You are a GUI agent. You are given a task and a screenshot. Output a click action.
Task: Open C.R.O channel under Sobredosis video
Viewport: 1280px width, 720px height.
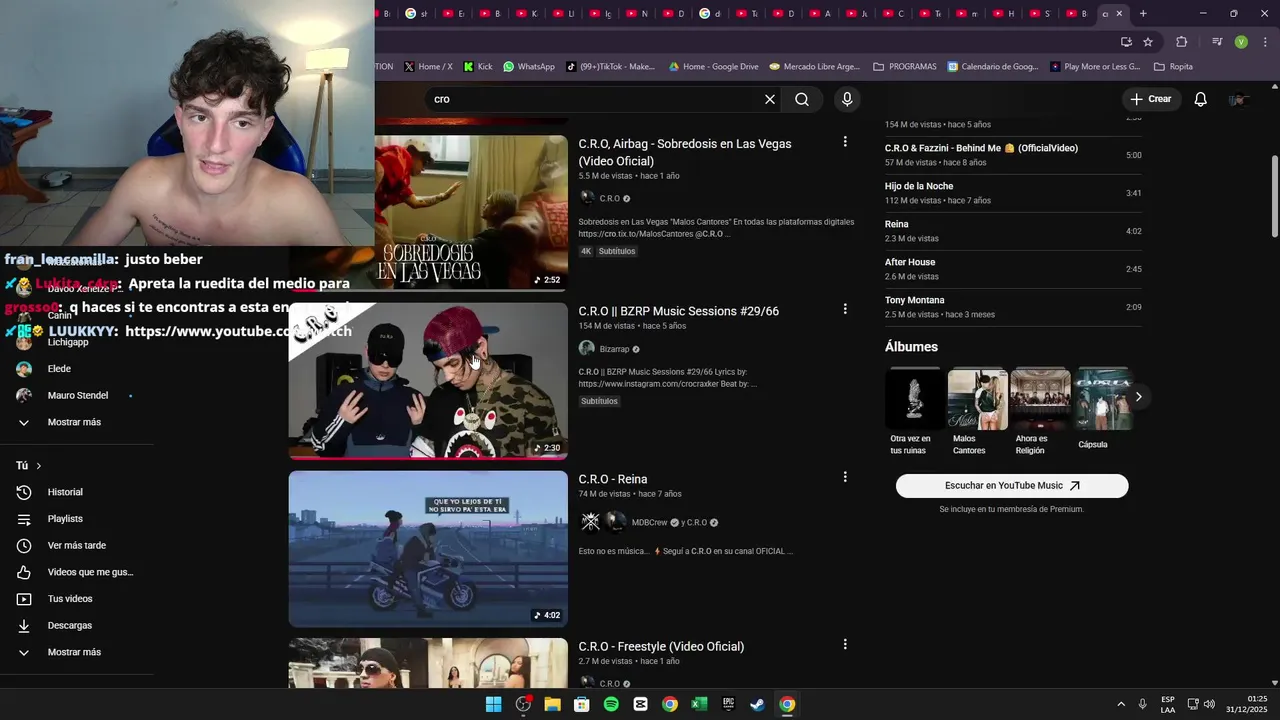[x=609, y=198]
